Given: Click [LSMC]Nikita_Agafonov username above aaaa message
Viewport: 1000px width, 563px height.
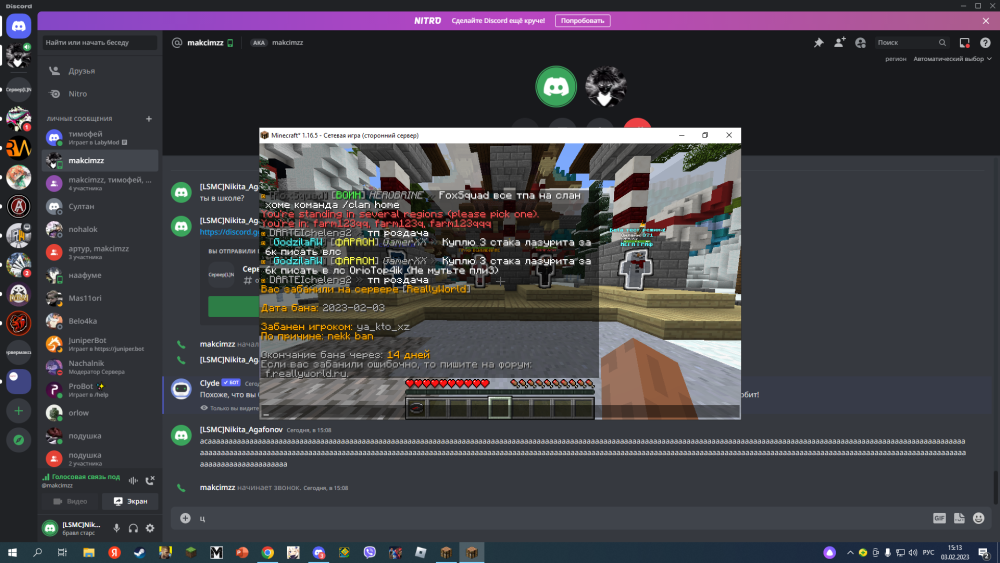Looking at the screenshot, I should tap(241, 430).
